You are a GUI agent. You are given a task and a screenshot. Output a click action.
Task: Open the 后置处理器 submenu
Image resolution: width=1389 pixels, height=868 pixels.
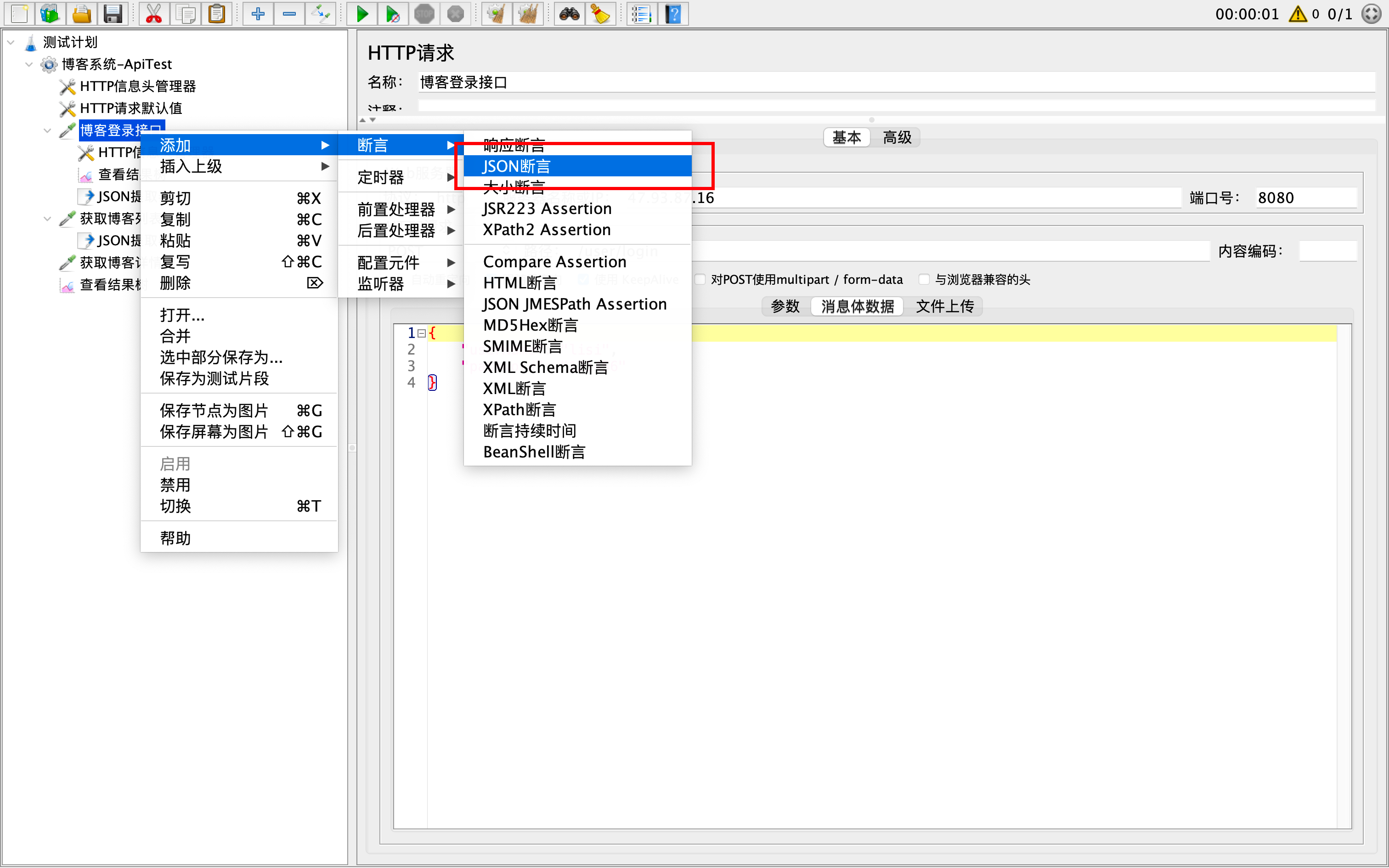tap(401, 231)
